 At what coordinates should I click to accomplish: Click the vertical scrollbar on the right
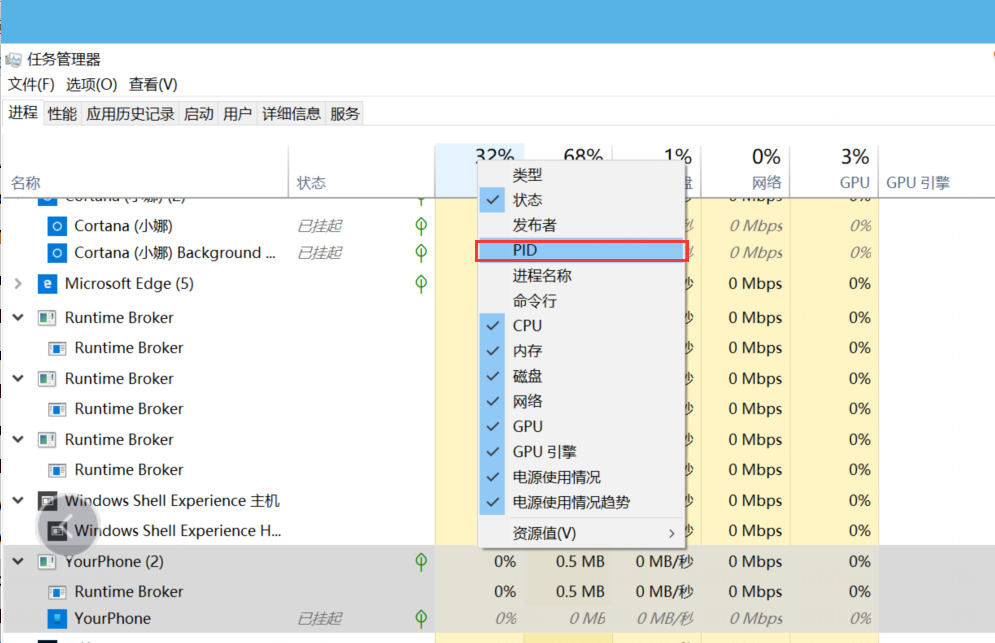[x=990, y=400]
